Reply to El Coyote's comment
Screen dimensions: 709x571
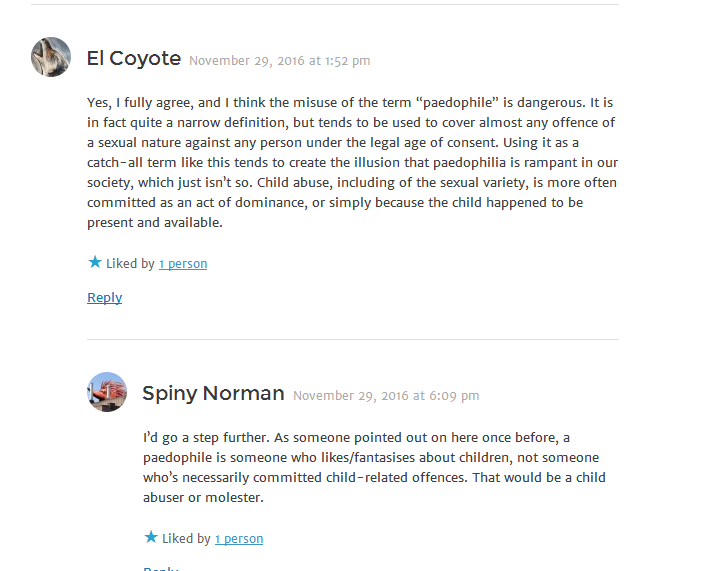point(104,298)
